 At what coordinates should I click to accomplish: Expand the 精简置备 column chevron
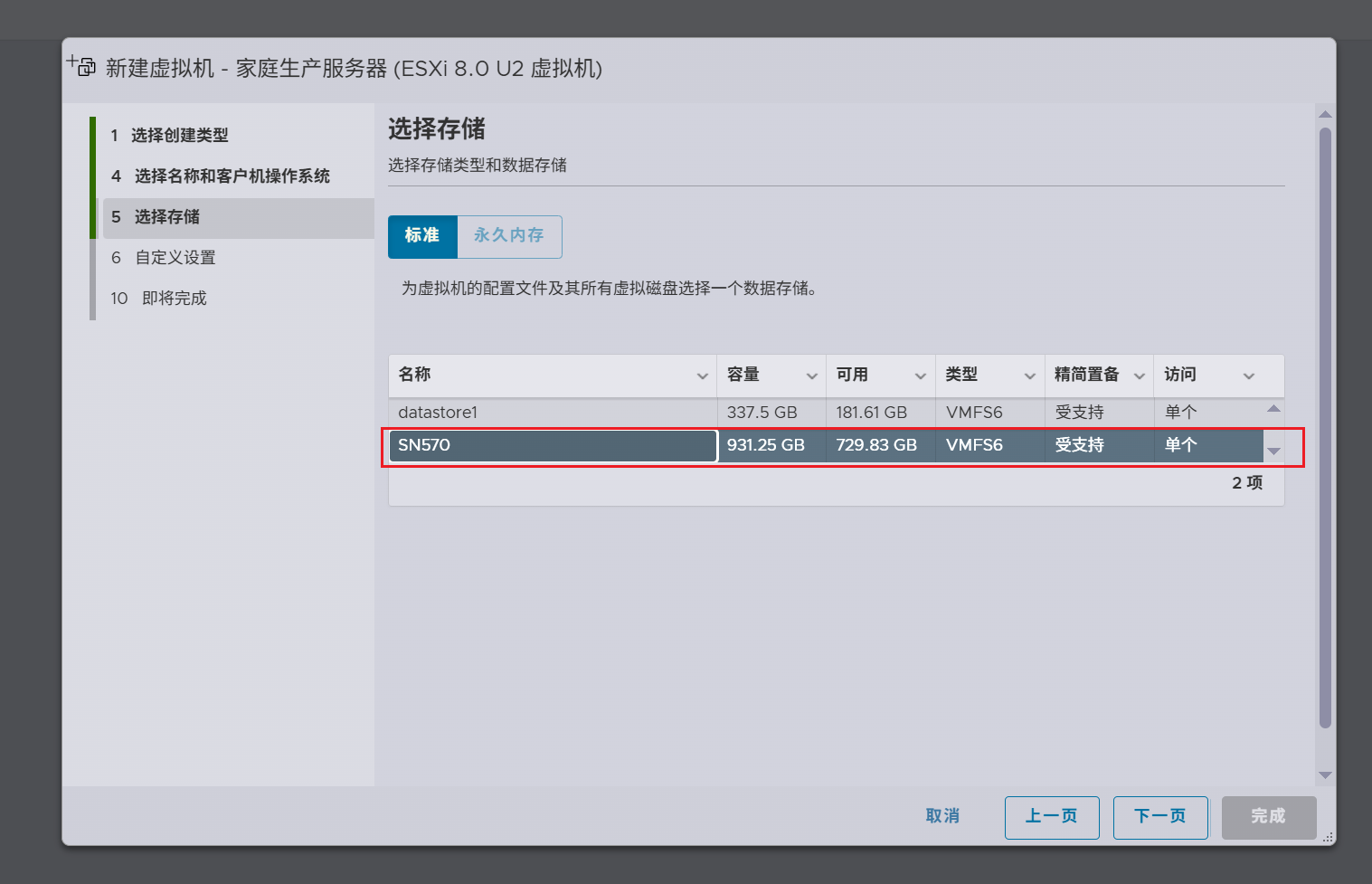(1139, 376)
